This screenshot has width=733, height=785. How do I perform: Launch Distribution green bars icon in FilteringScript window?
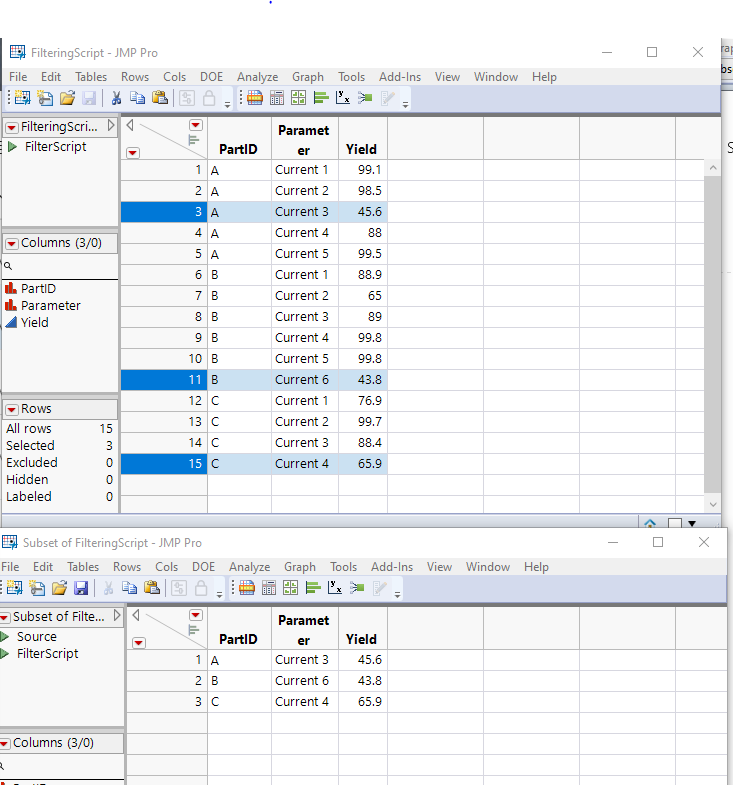pos(321,98)
